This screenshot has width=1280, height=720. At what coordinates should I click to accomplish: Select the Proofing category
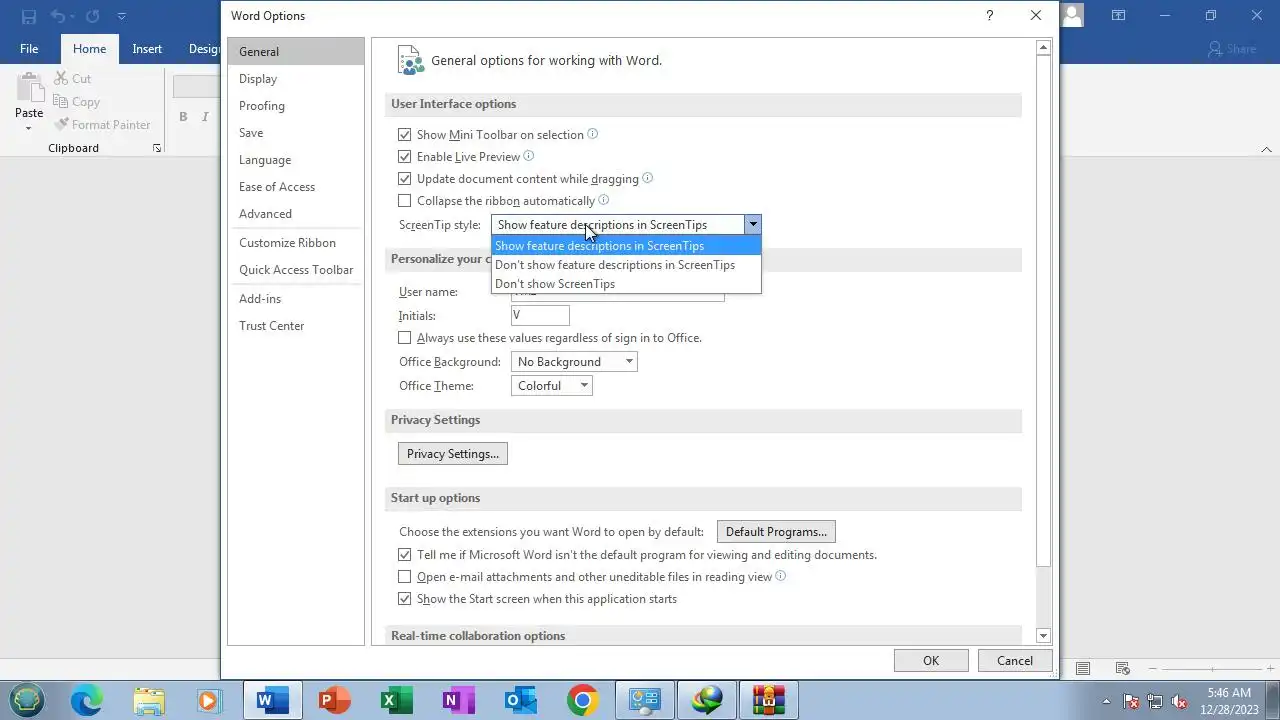tap(295, 105)
